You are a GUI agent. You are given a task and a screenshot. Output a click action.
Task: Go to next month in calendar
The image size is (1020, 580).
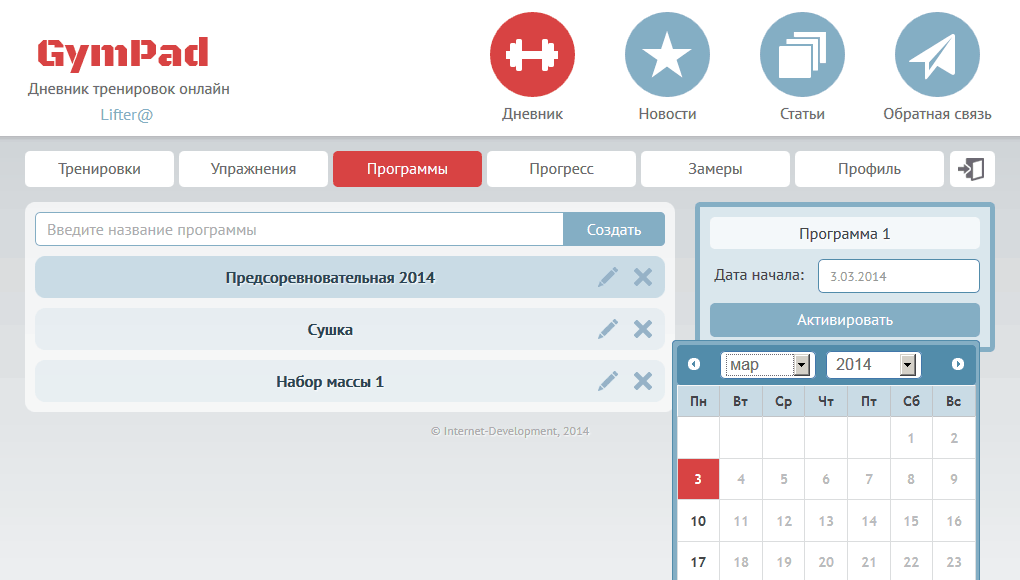(958, 365)
